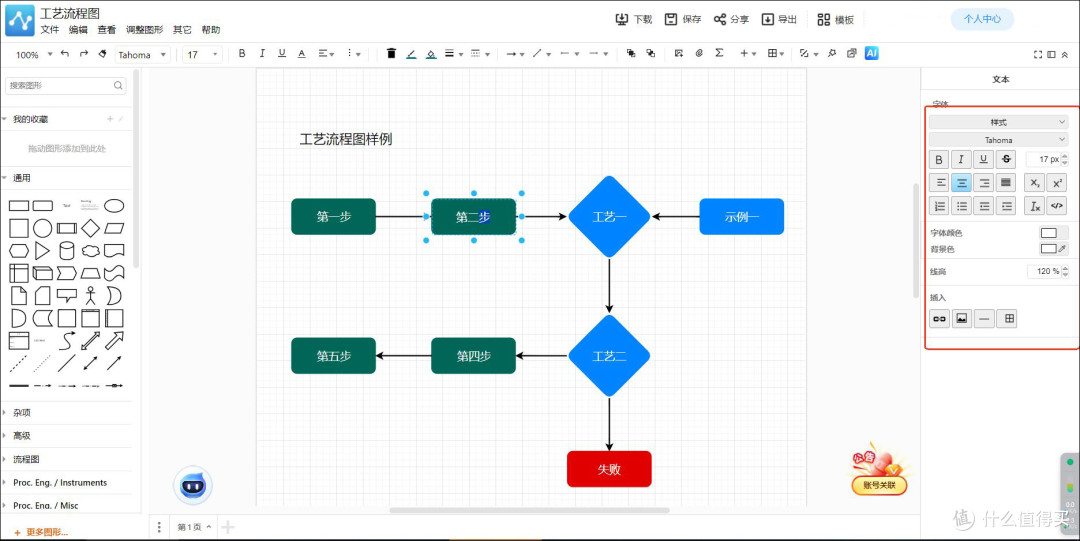Toggle bold in the right text panel

(939, 159)
